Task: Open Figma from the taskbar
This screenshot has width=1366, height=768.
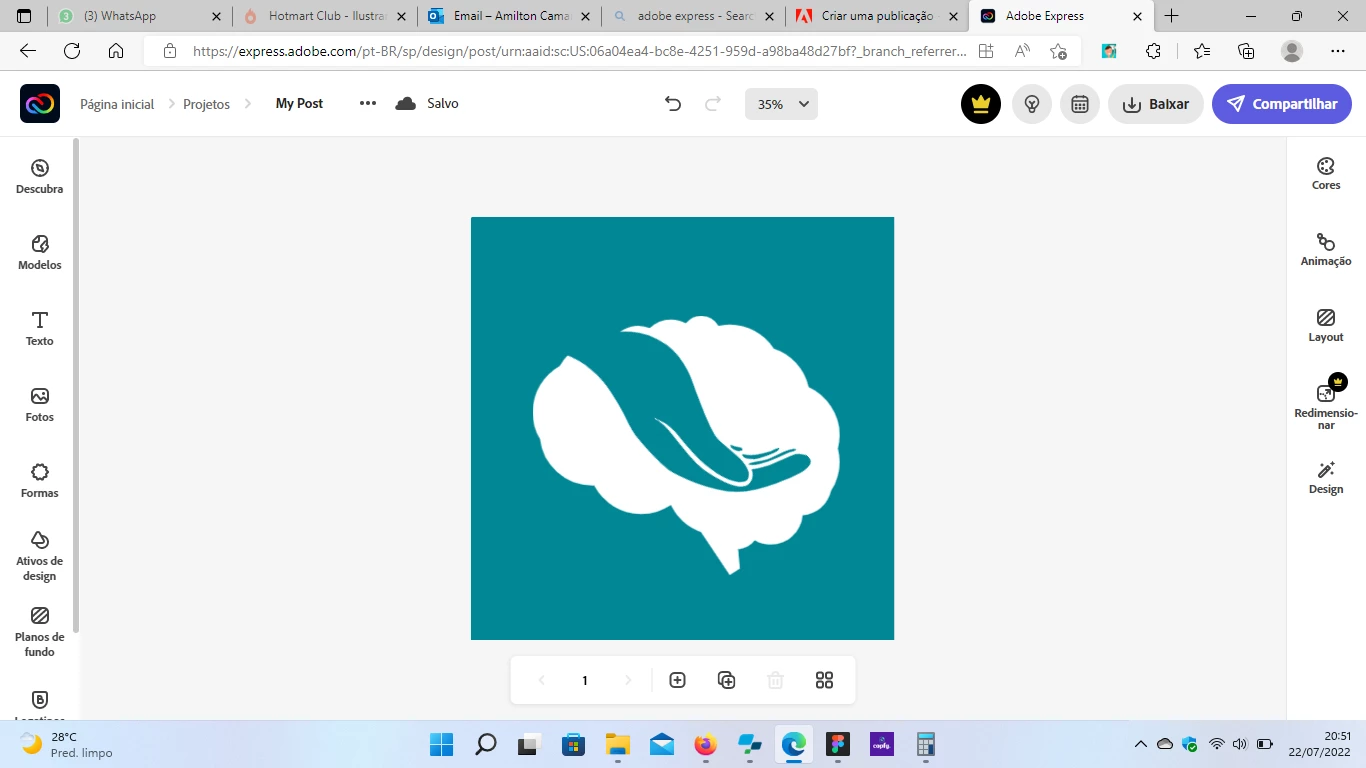Action: coord(838,744)
